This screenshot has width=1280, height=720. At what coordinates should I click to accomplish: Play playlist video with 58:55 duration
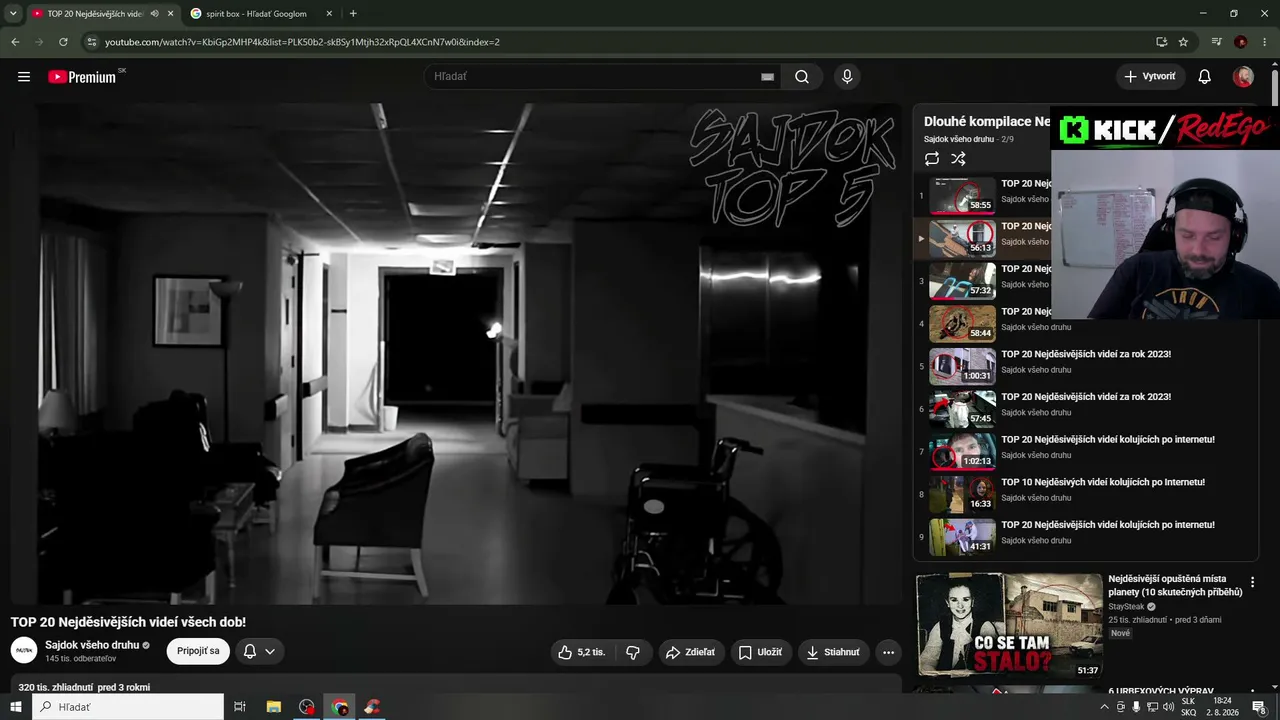tap(962, 196)
